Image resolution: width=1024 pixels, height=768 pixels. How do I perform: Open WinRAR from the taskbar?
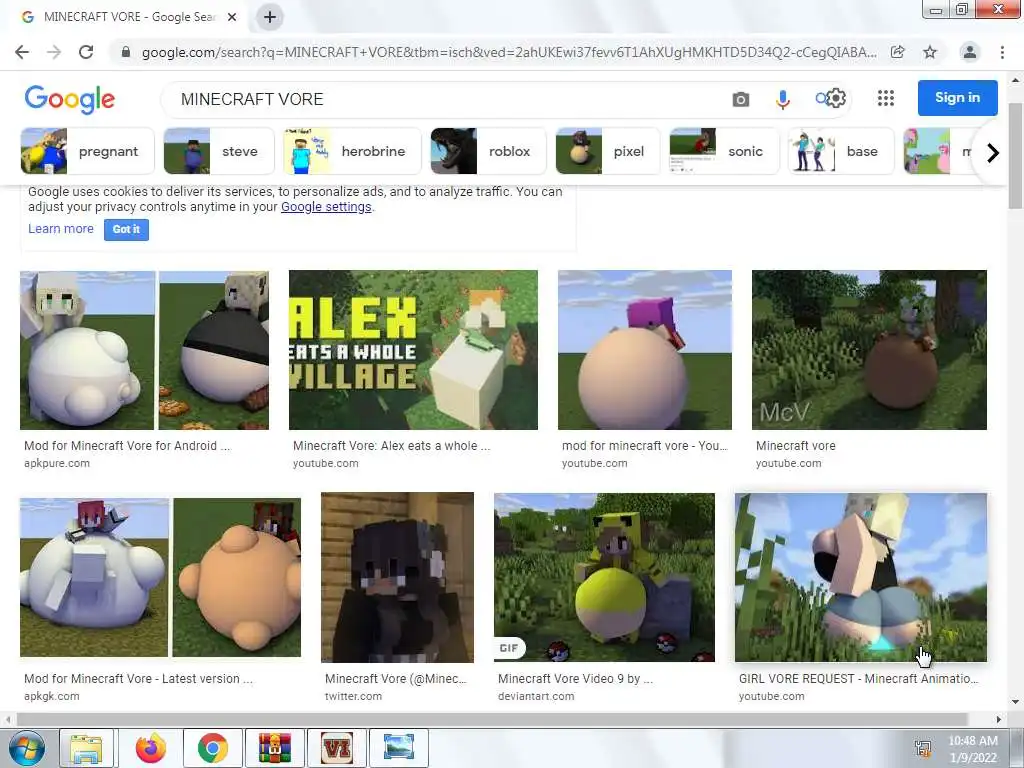[275, 748]
